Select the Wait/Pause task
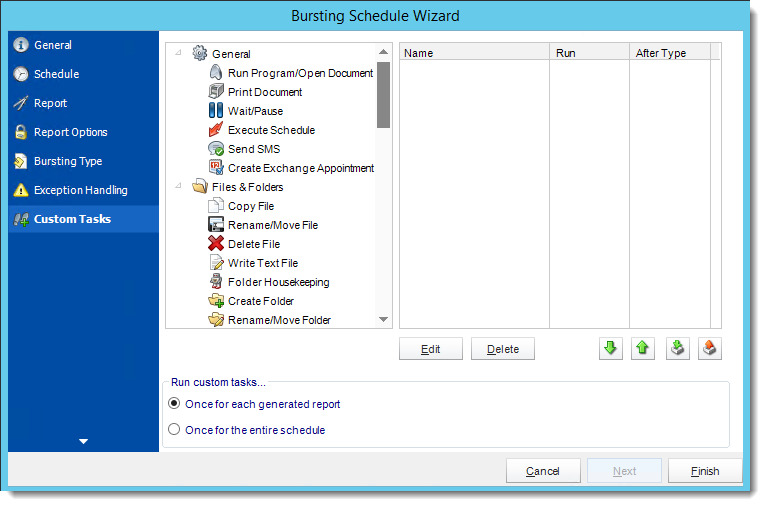The height and width of the screenshot is (506, 765). (x=255, y=111)
